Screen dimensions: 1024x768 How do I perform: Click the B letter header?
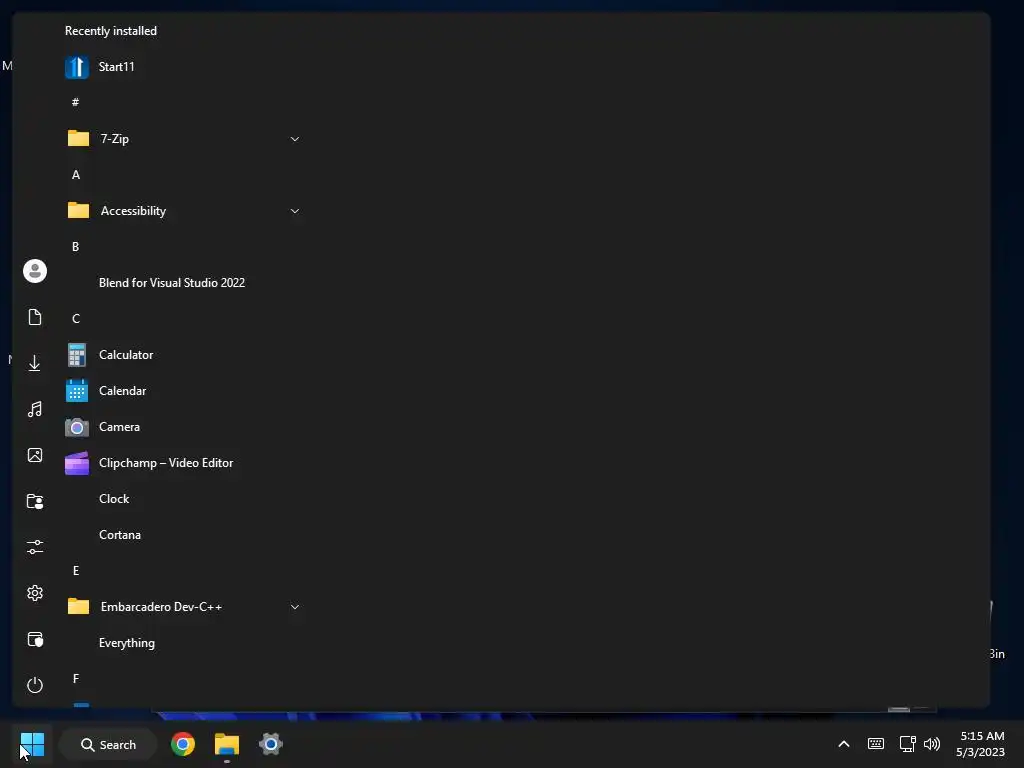(x=76, y=246)
